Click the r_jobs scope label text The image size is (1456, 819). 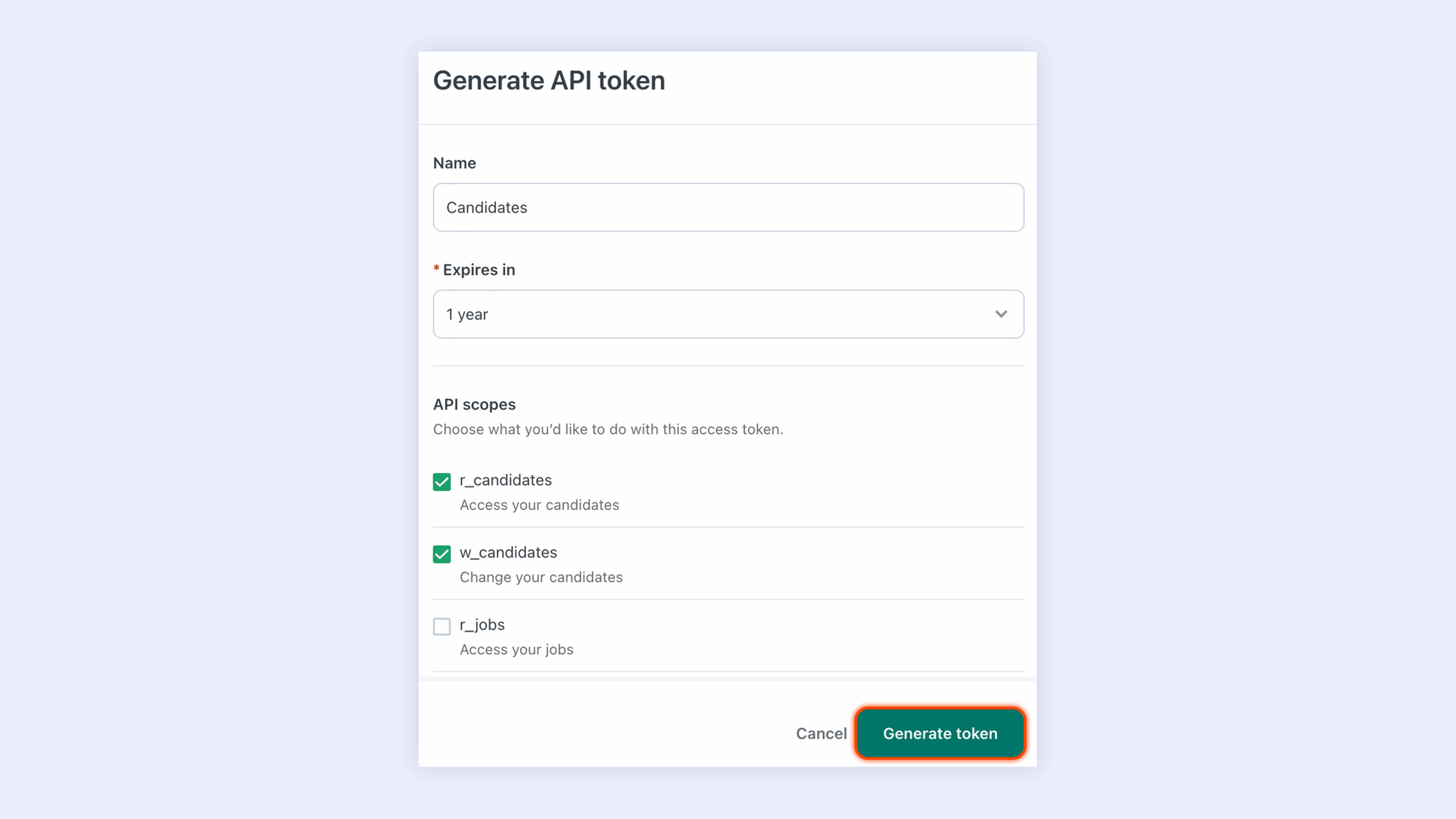pyautogui.click(x=482, y=624)
